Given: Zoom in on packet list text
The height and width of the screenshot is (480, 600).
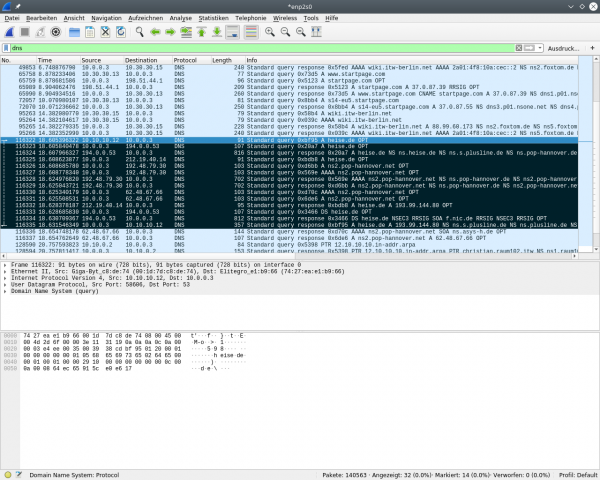Looking at the screenshot, I should [269, 31].
